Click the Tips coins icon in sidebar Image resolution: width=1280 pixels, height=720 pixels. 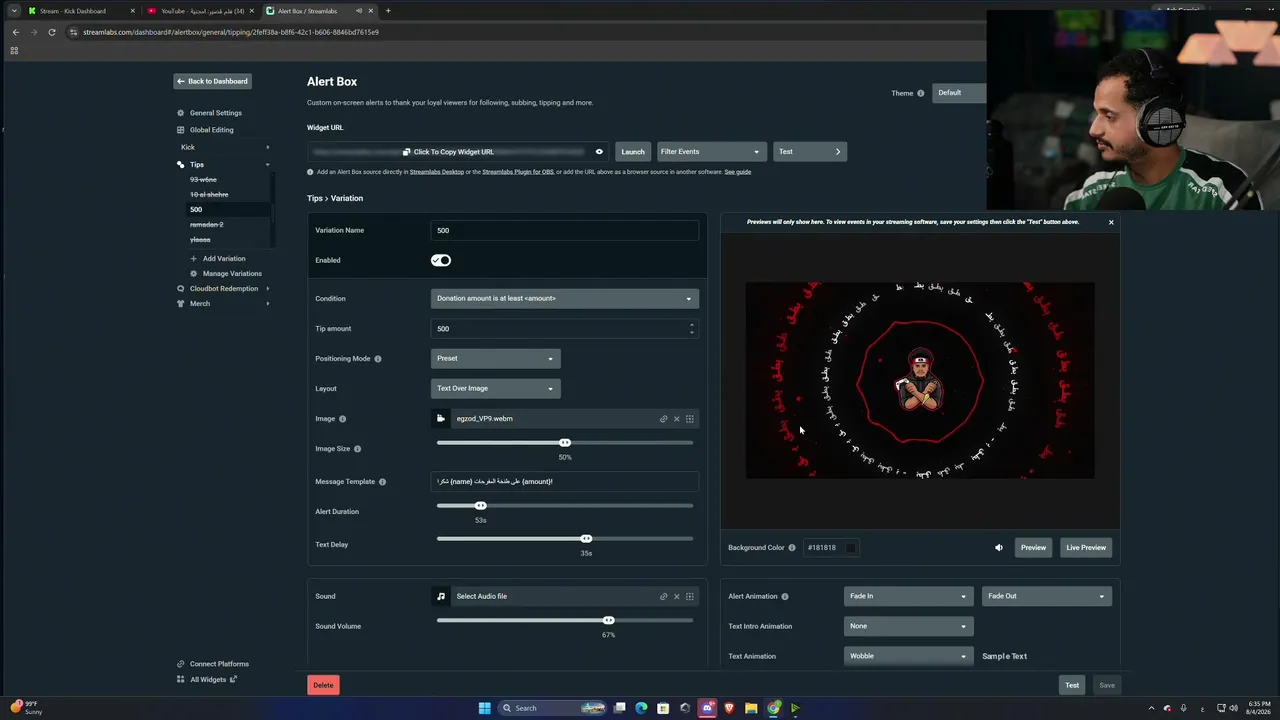180,165
